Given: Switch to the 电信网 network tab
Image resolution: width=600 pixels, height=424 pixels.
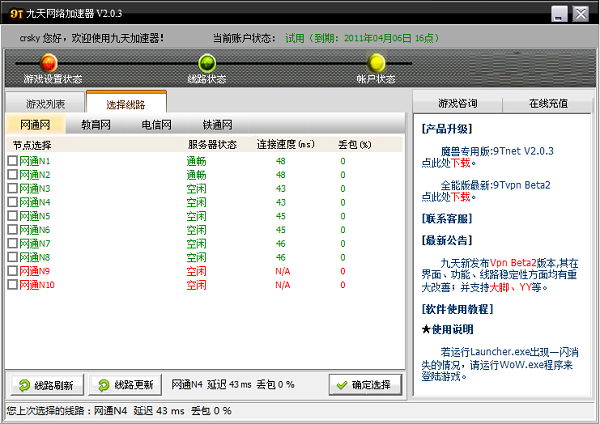Looking at the screenshot, I should (x=156, y=125).
